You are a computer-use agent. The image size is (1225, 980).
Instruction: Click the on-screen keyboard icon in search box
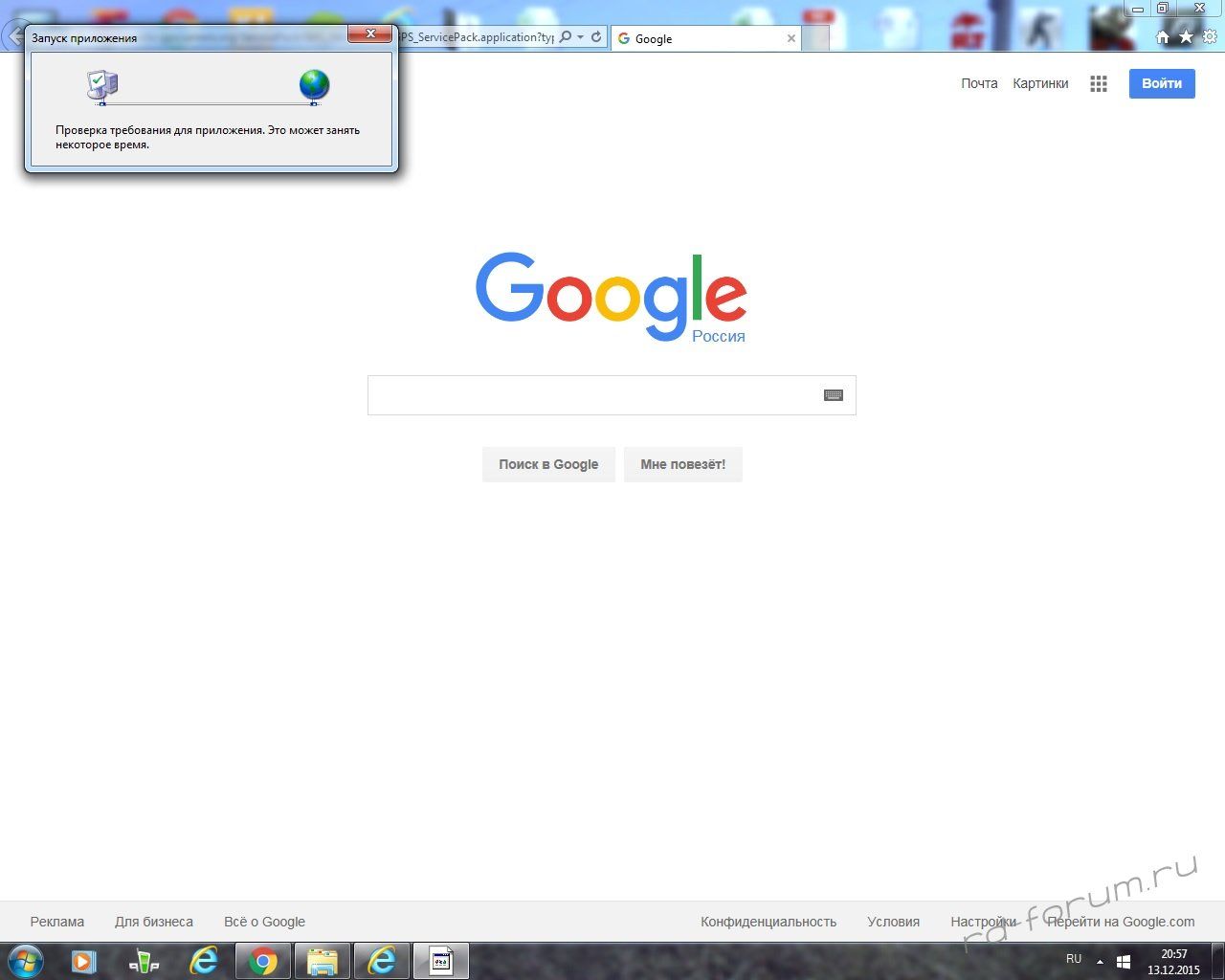pos(834,395)
